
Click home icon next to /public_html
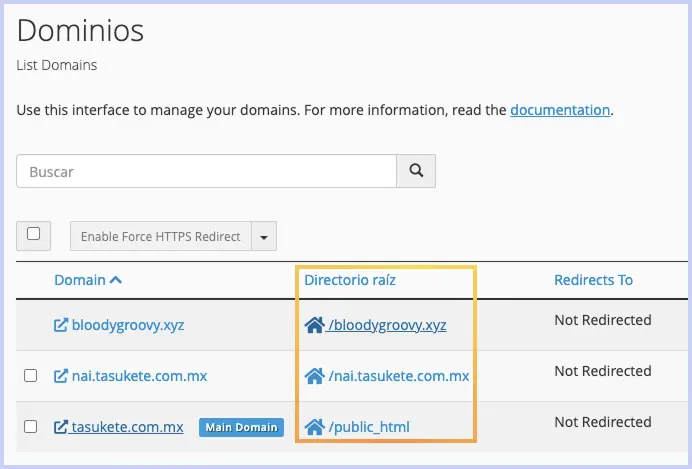314,427
